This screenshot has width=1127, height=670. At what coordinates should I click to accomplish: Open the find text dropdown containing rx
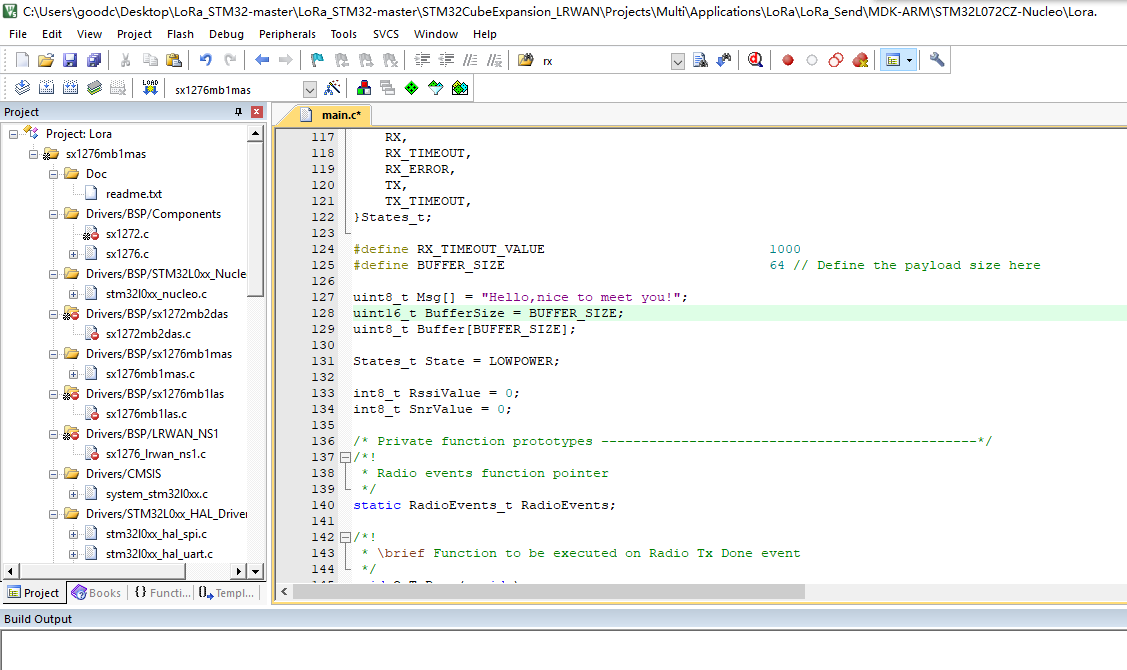click(x=678, y=62)
